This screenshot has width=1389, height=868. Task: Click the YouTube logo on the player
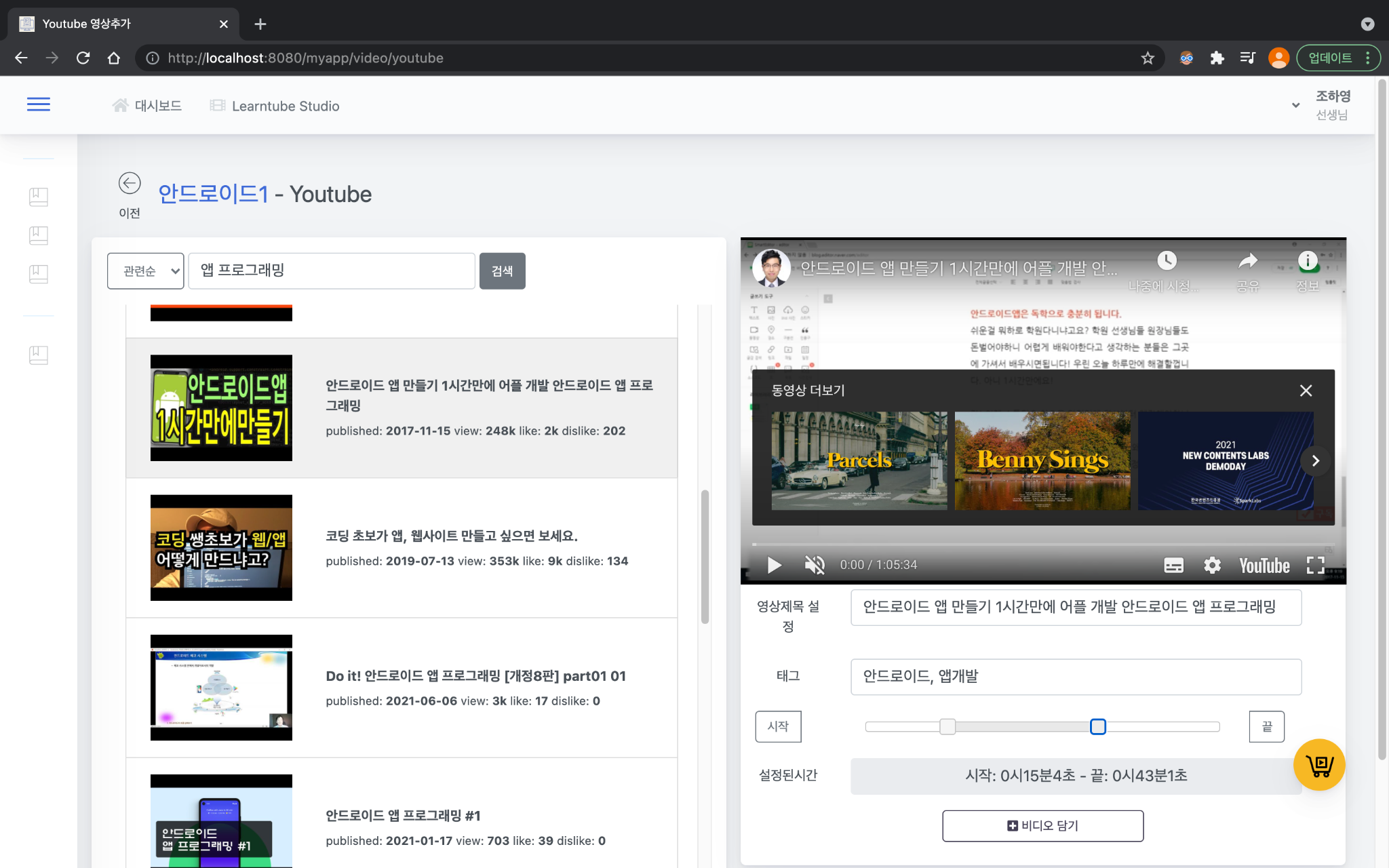pyautogui.click(x=1264, y=566)
